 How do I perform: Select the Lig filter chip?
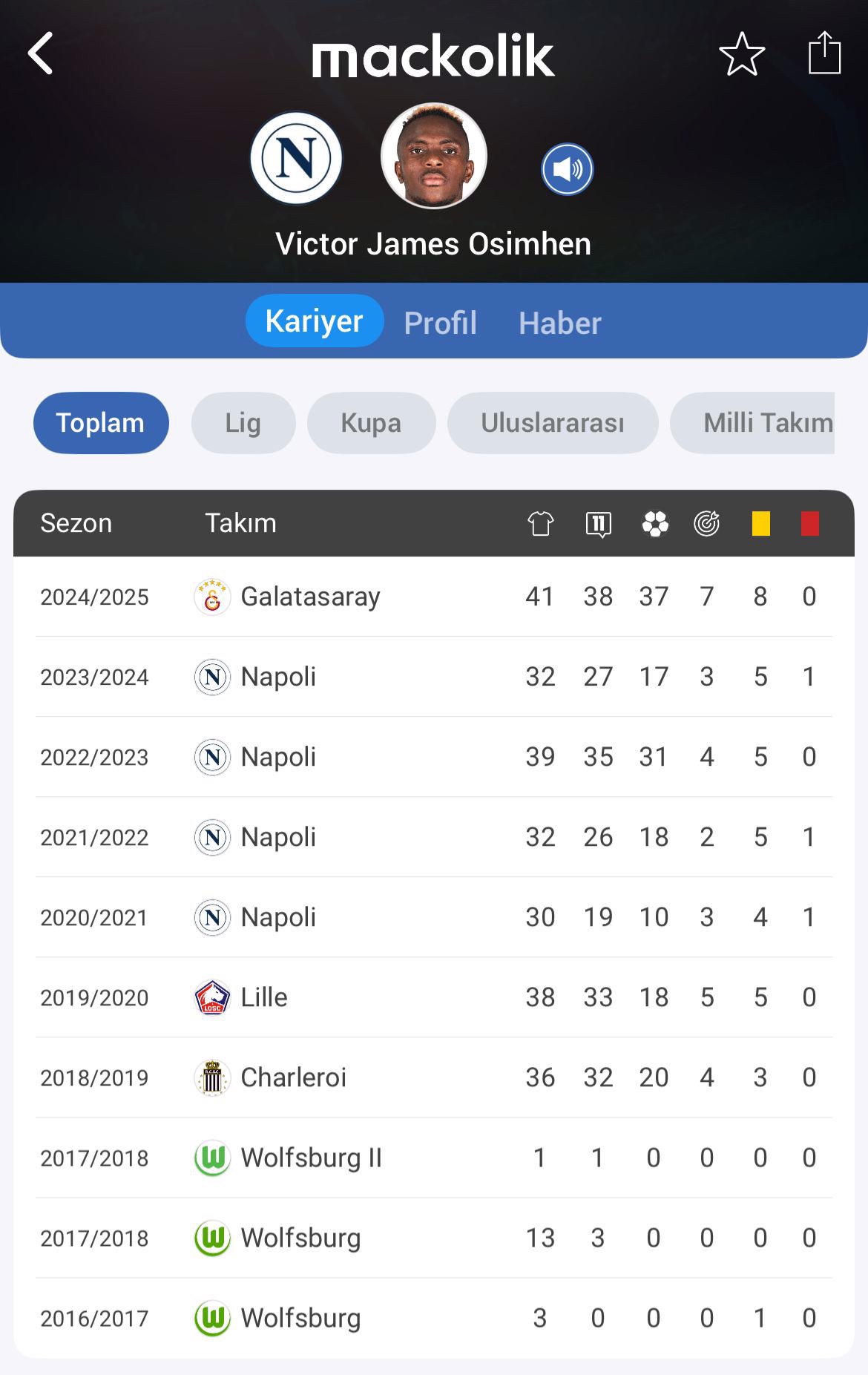[243, 423]
